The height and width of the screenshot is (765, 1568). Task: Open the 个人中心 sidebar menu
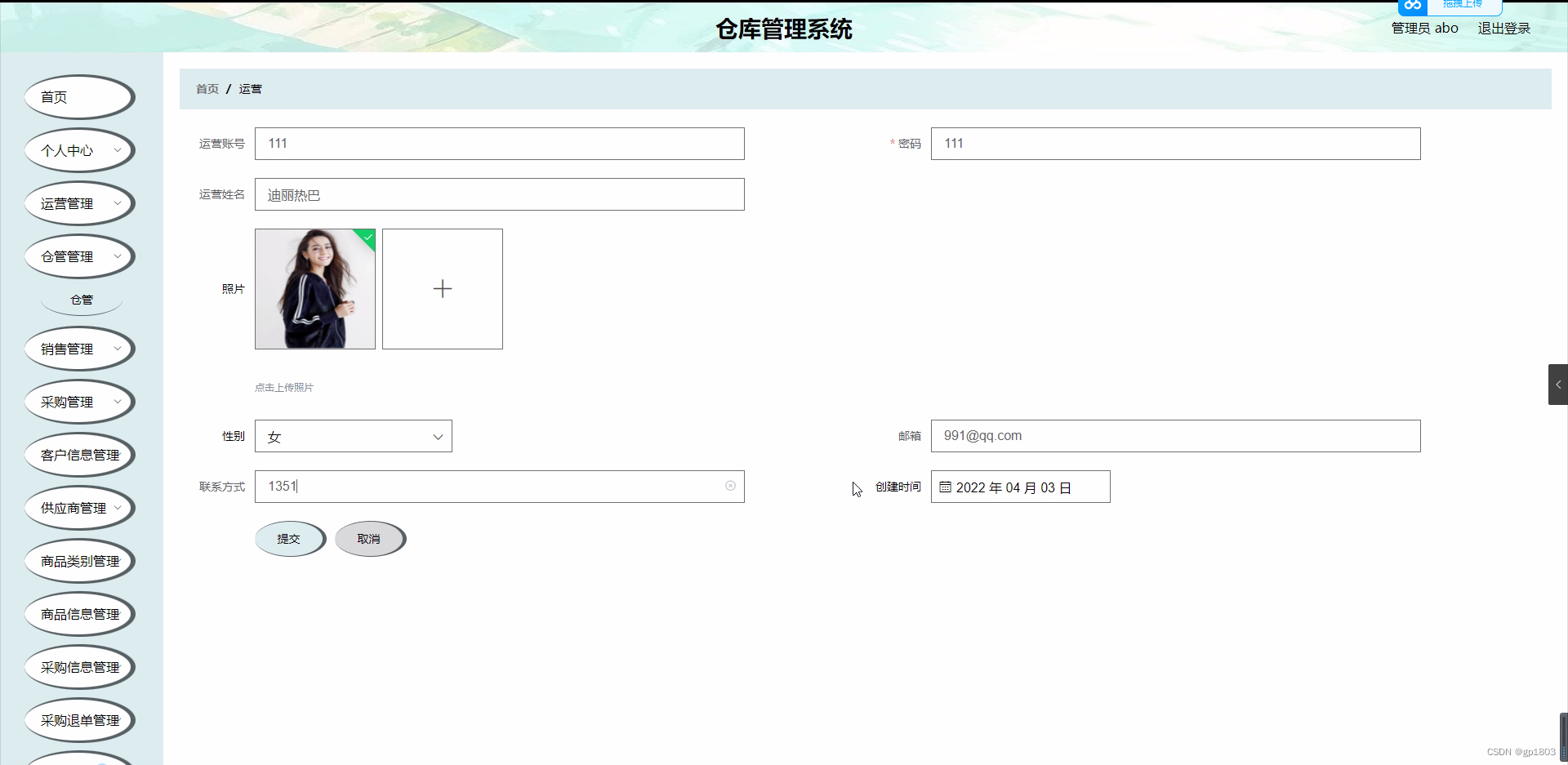(67, 150)
